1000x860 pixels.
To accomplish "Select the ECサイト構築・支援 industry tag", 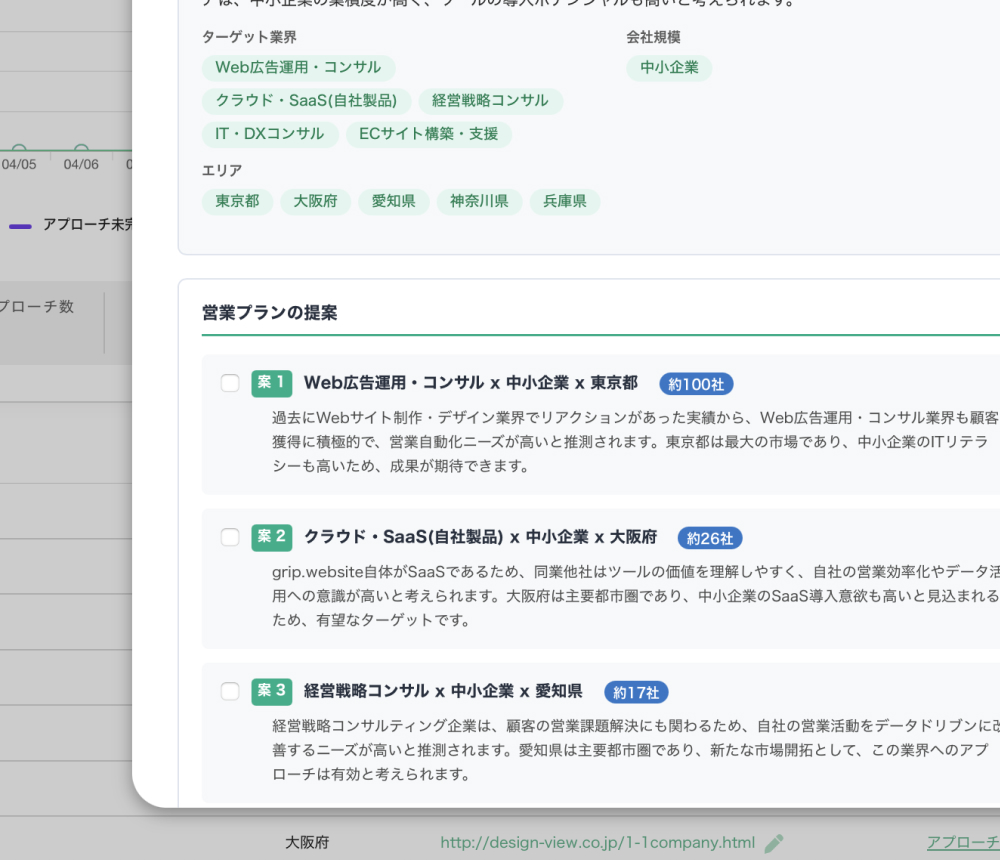I will point(428,134).
